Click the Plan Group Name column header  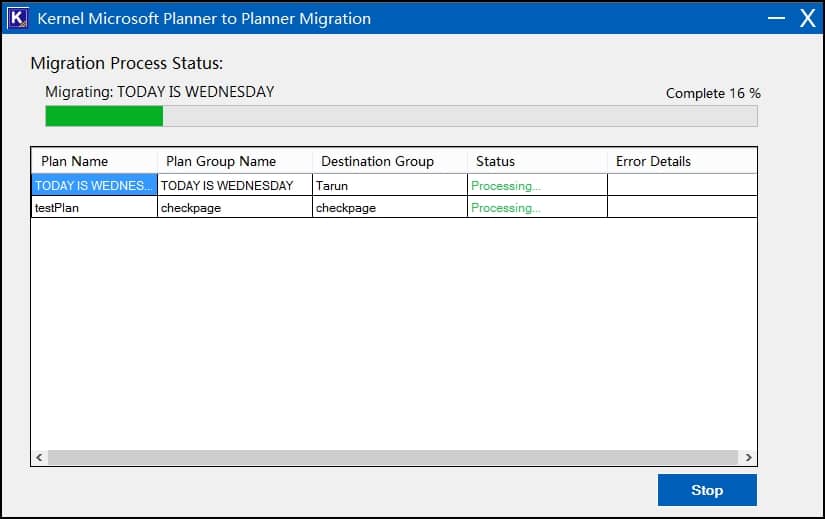pyautogui.click(x=235, y=161)
